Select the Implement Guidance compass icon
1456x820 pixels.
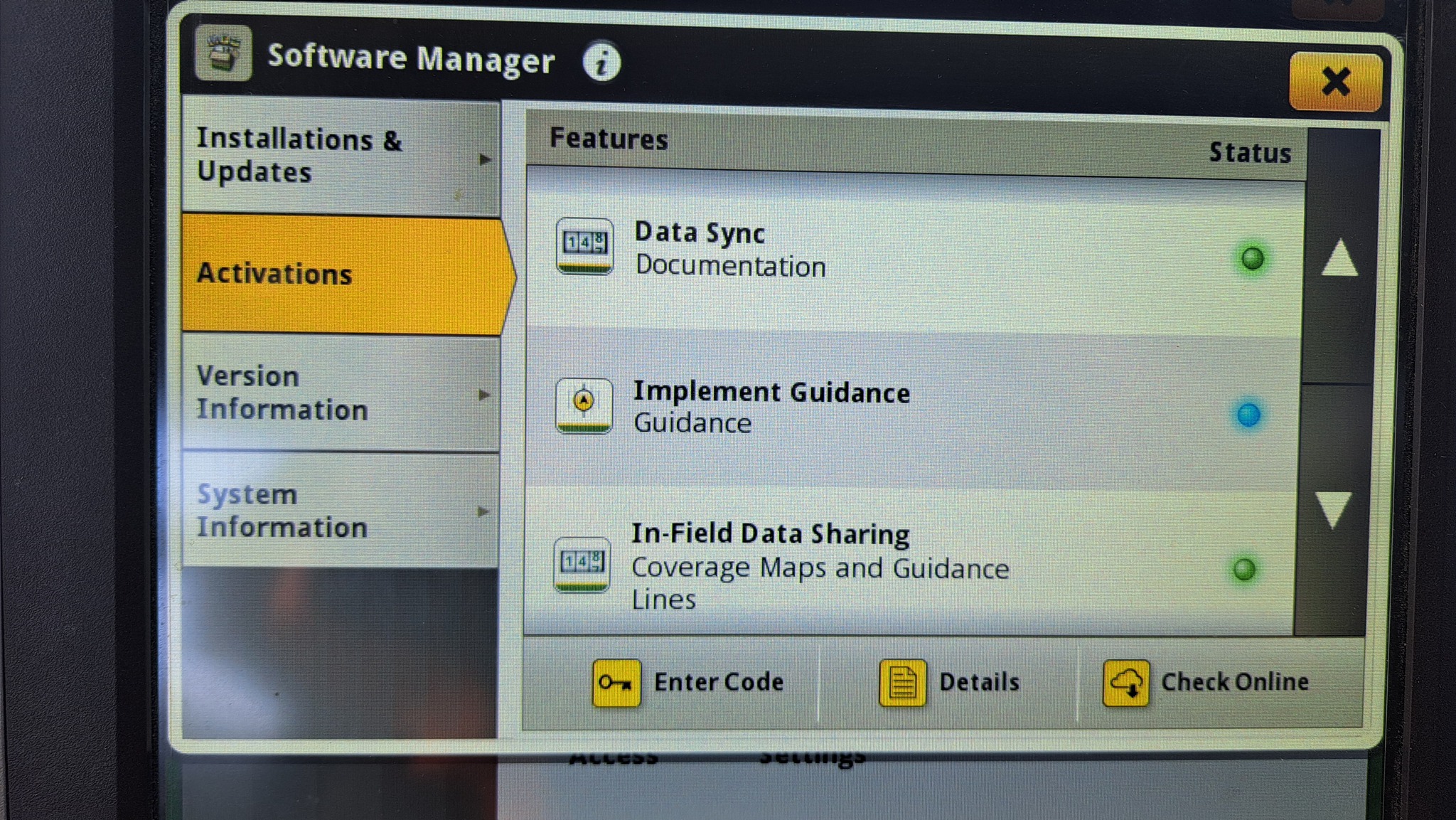[583, 405]
